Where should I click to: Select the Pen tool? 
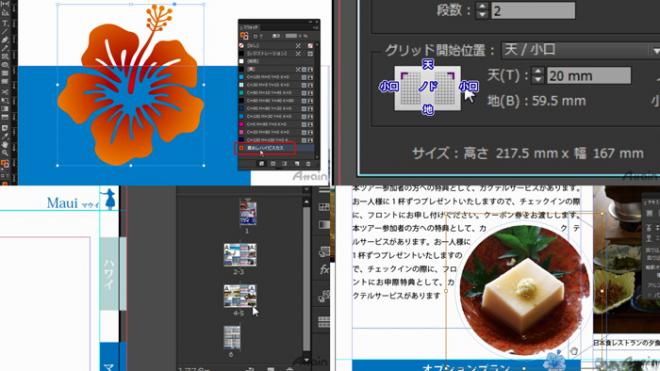click(5, 40)
